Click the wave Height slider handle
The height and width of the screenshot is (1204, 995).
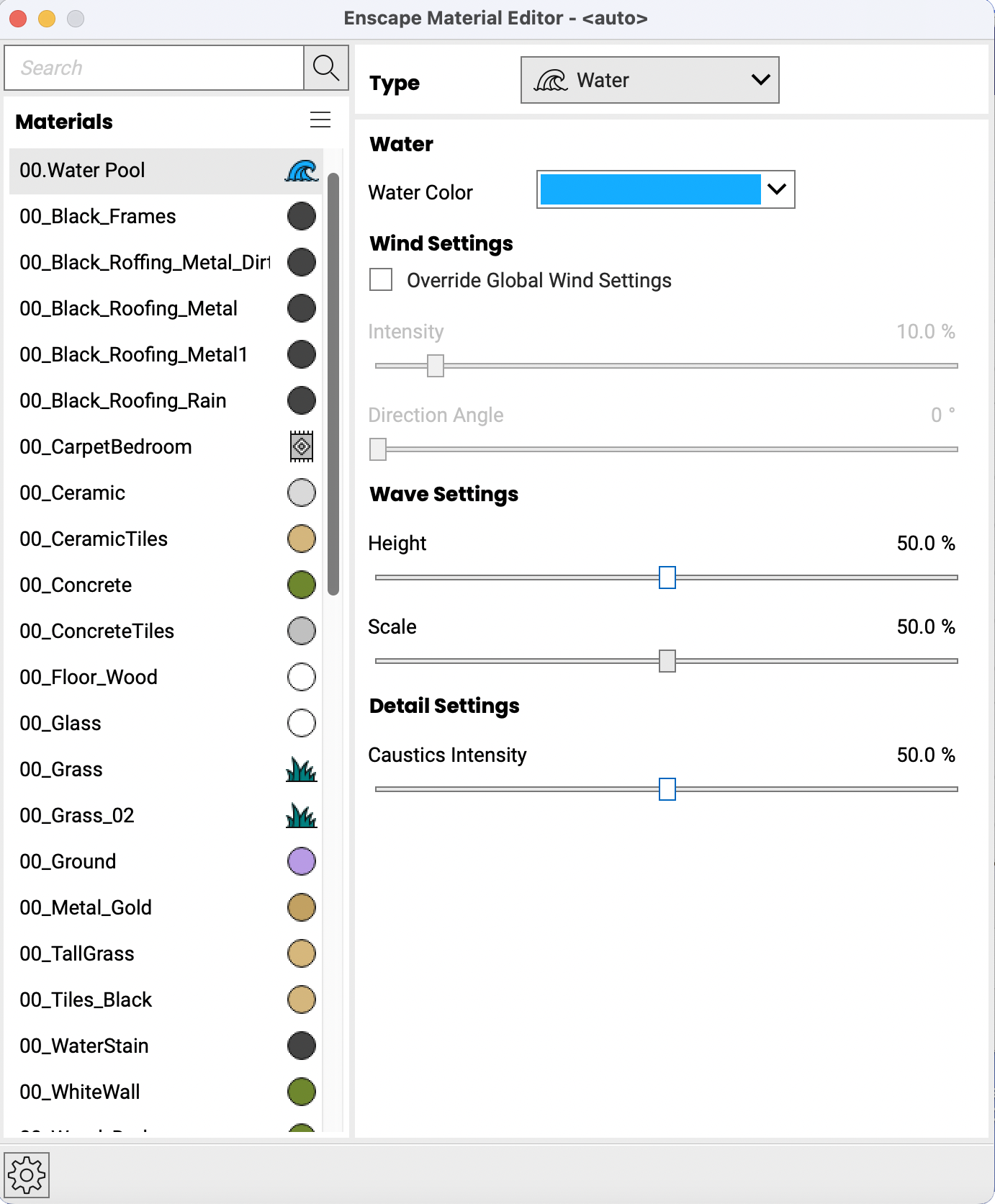pos(667,578)
